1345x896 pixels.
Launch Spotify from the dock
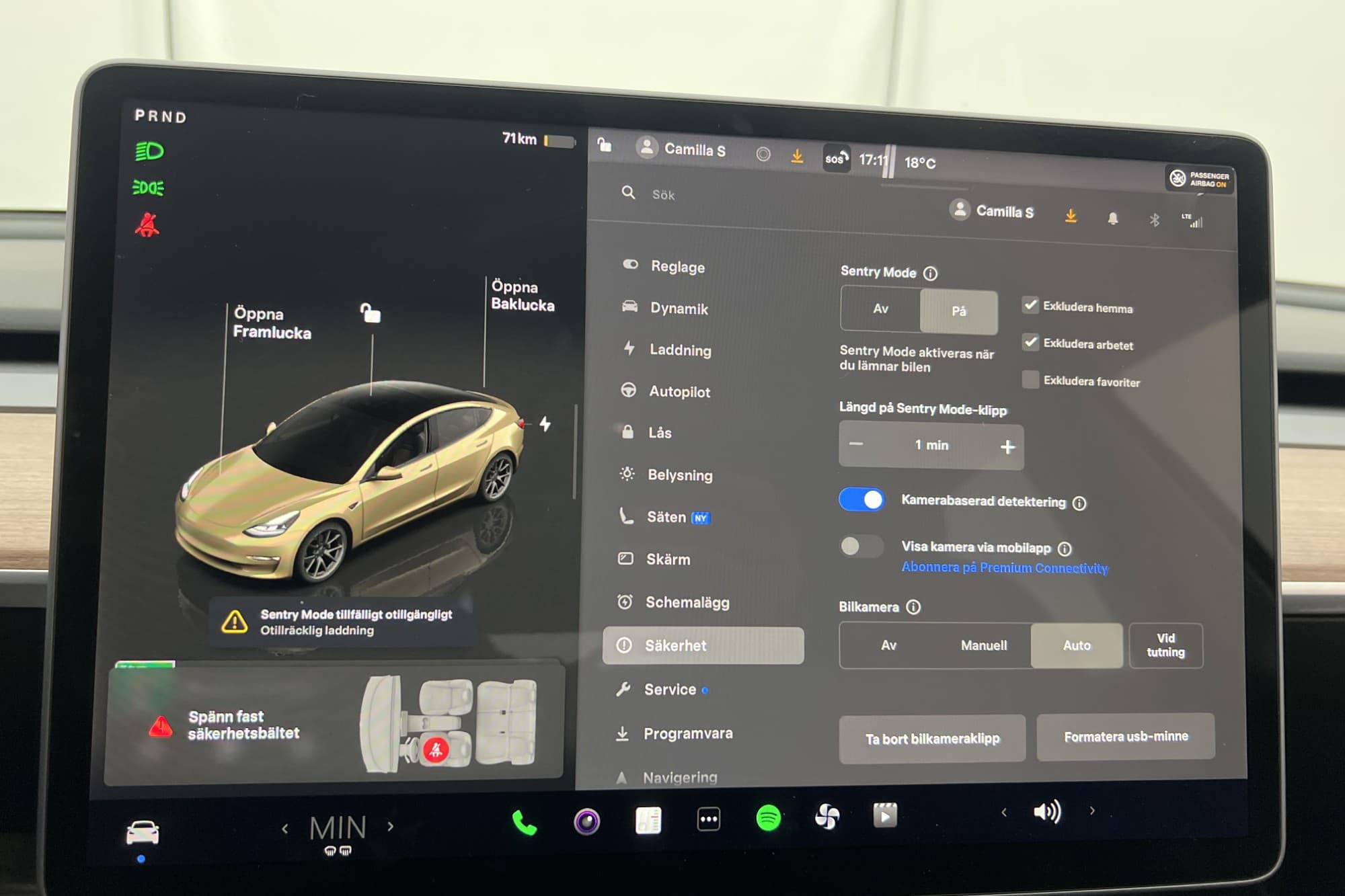click(768, 818)
